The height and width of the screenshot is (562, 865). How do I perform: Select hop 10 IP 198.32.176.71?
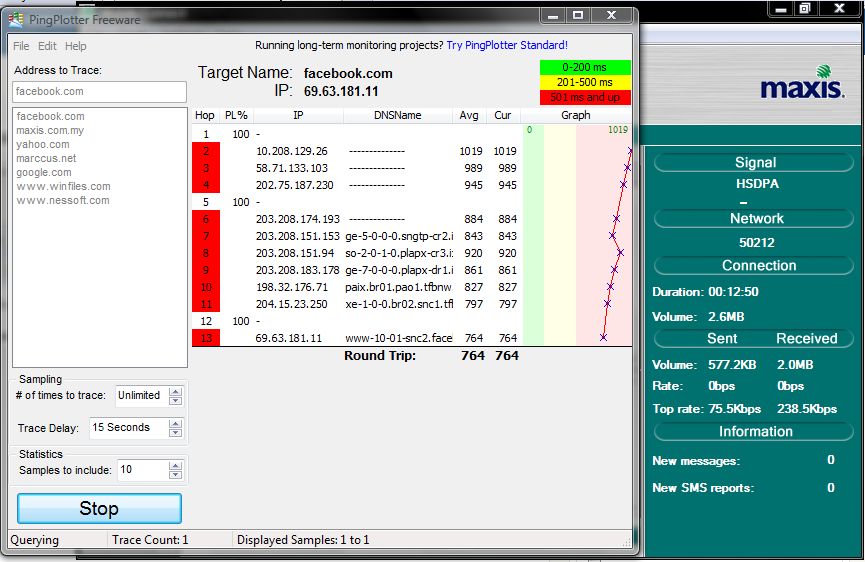pyautogui.click(x=292, y=287)
